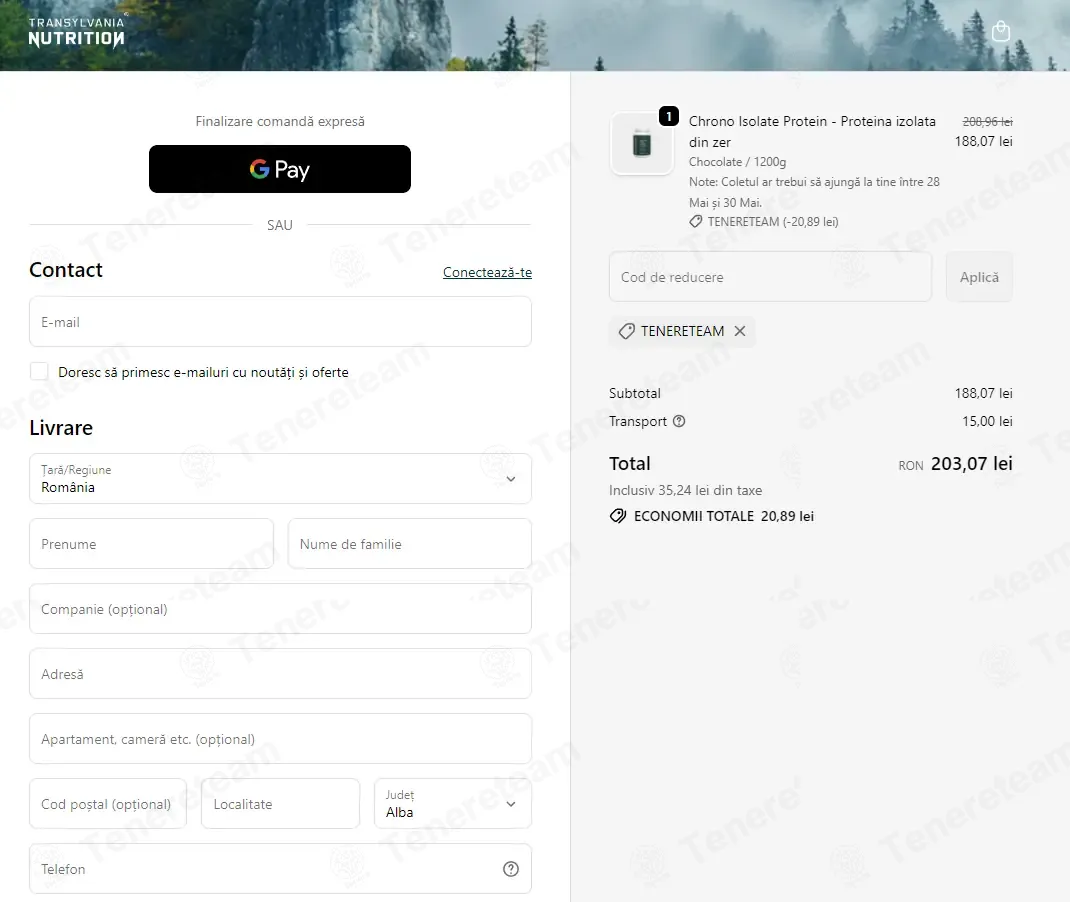Click the Transport cost 15,00 lei

point(987,421)
